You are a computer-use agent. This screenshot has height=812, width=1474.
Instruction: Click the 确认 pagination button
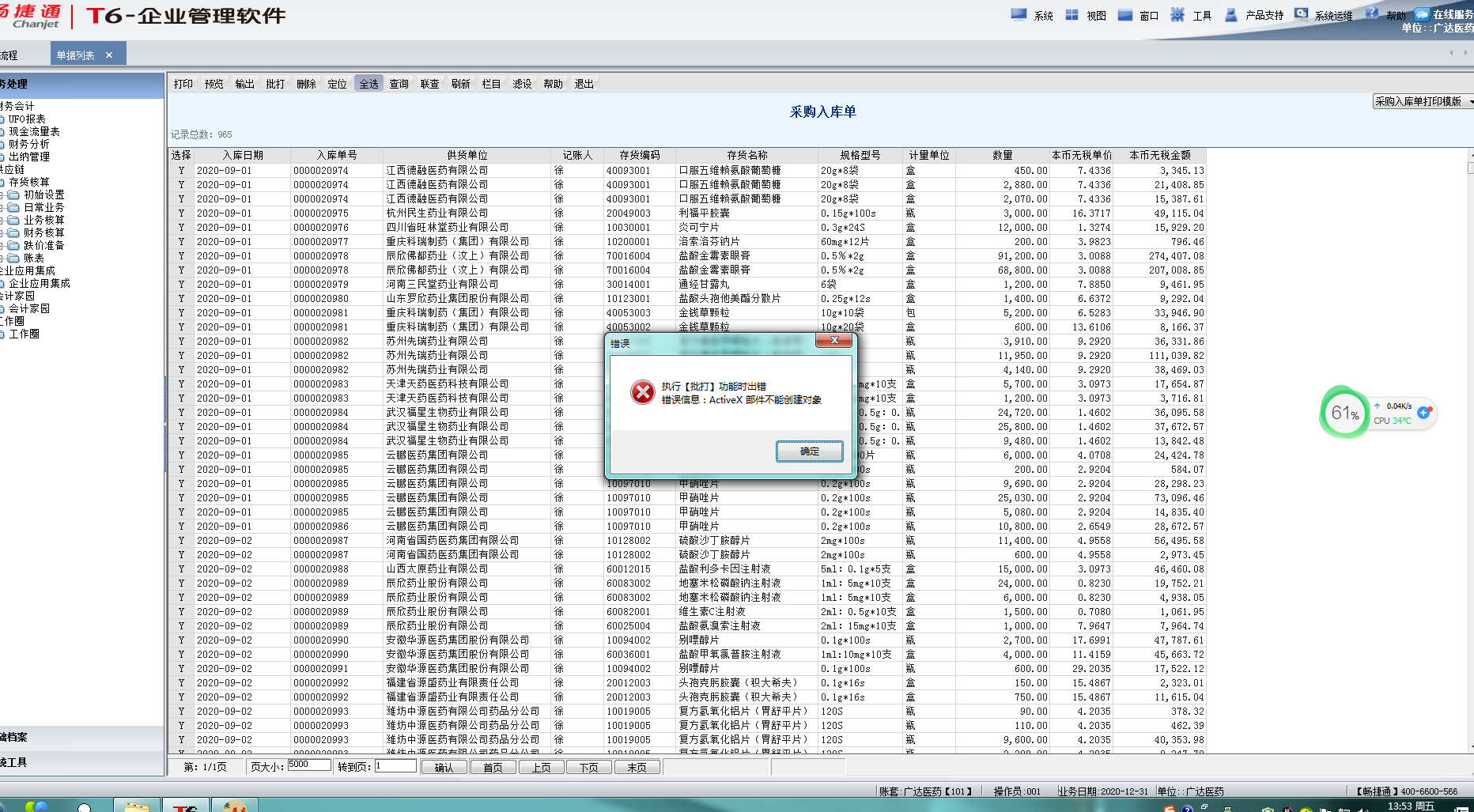[x=444, y=767]
